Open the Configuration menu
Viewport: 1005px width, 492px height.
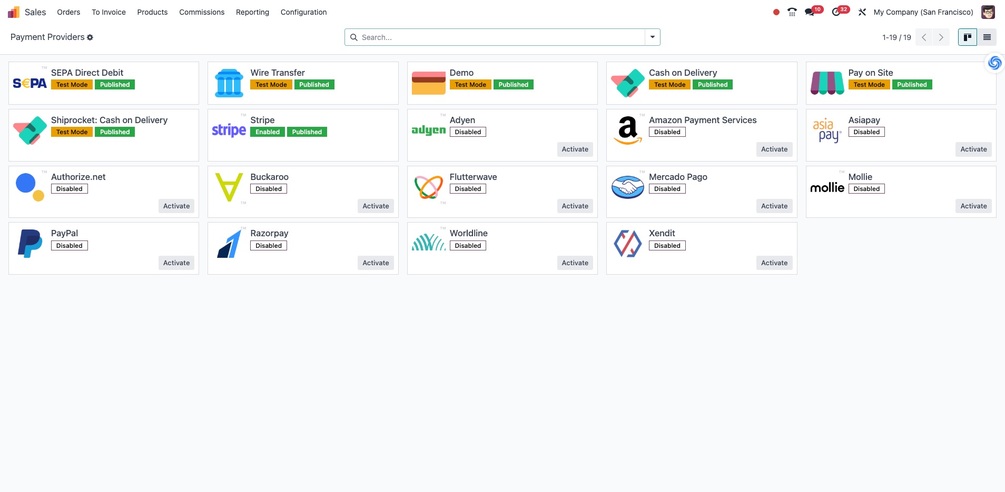pos(303,12)
